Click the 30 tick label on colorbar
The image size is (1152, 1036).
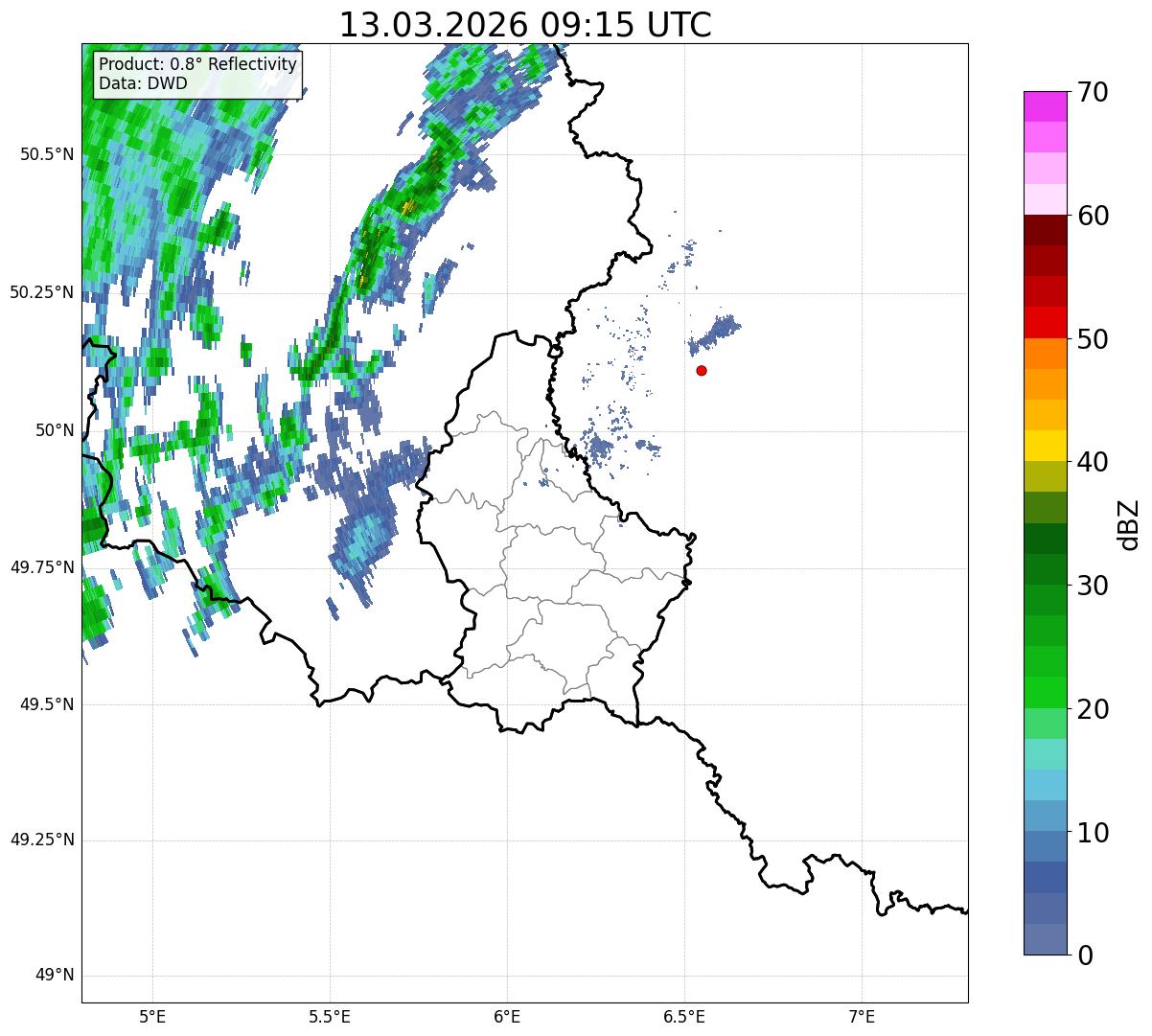1094,586
